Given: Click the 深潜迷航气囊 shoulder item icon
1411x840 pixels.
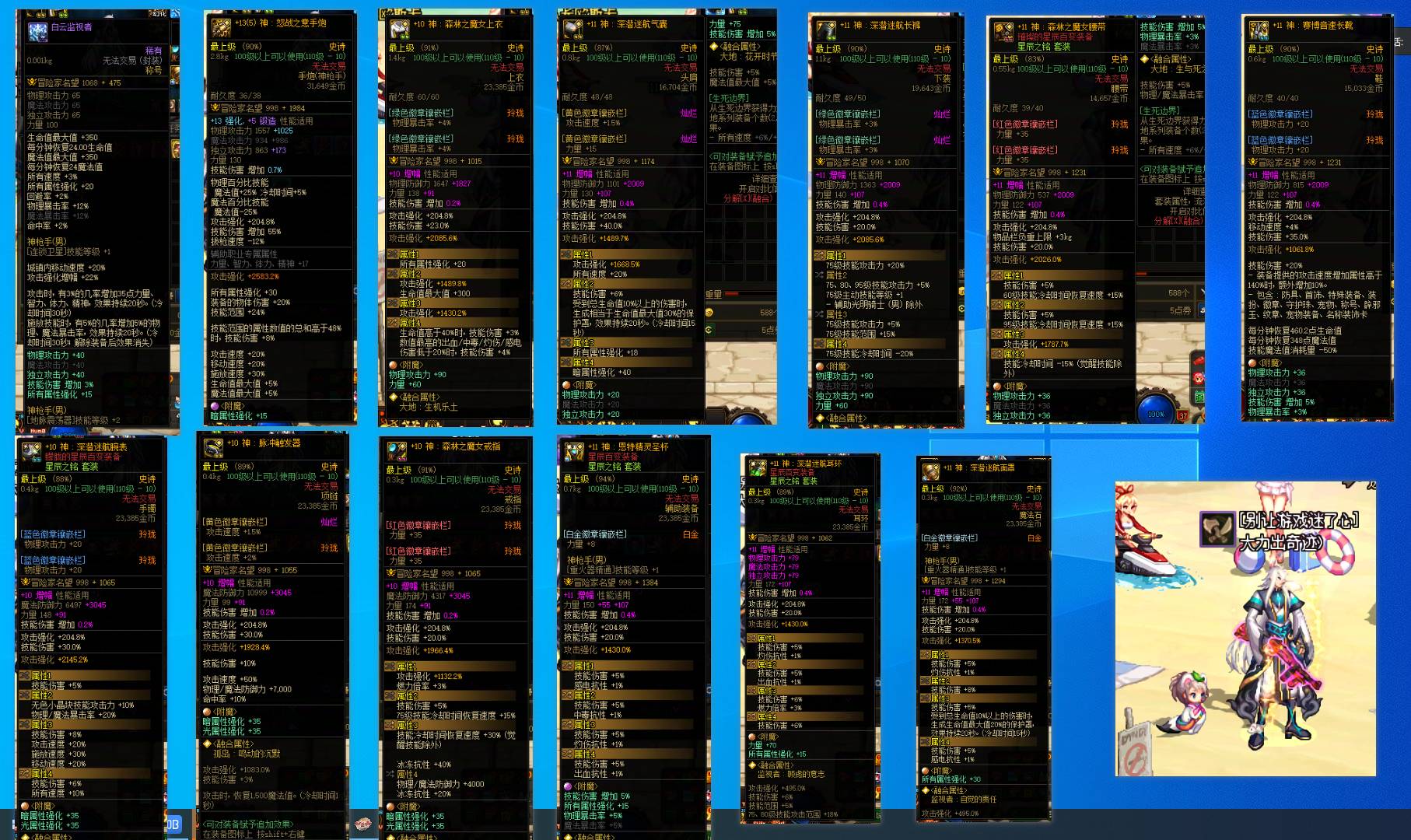Looking at the screenshot, I should pos(574,29).
